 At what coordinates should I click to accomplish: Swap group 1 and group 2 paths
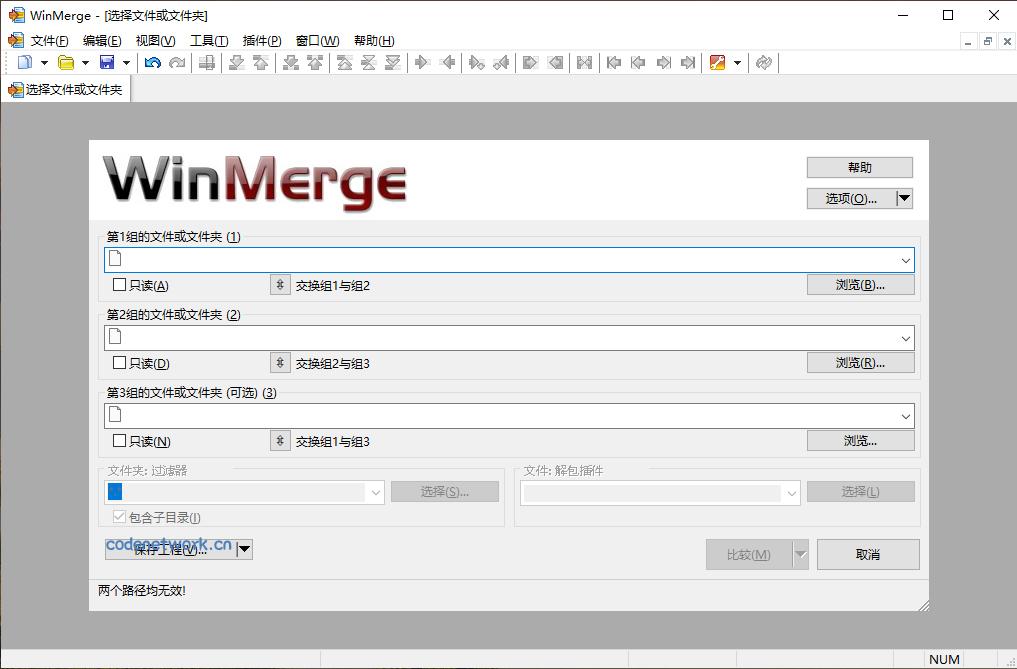point(280,285)
